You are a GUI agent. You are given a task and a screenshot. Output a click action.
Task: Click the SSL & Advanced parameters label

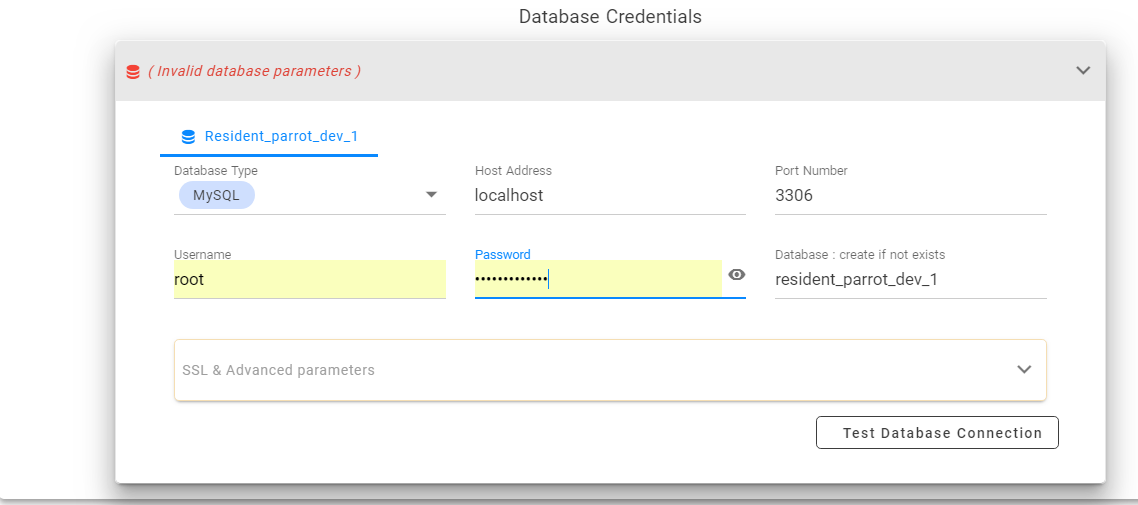pyautogui.click(x=279, y=370)
